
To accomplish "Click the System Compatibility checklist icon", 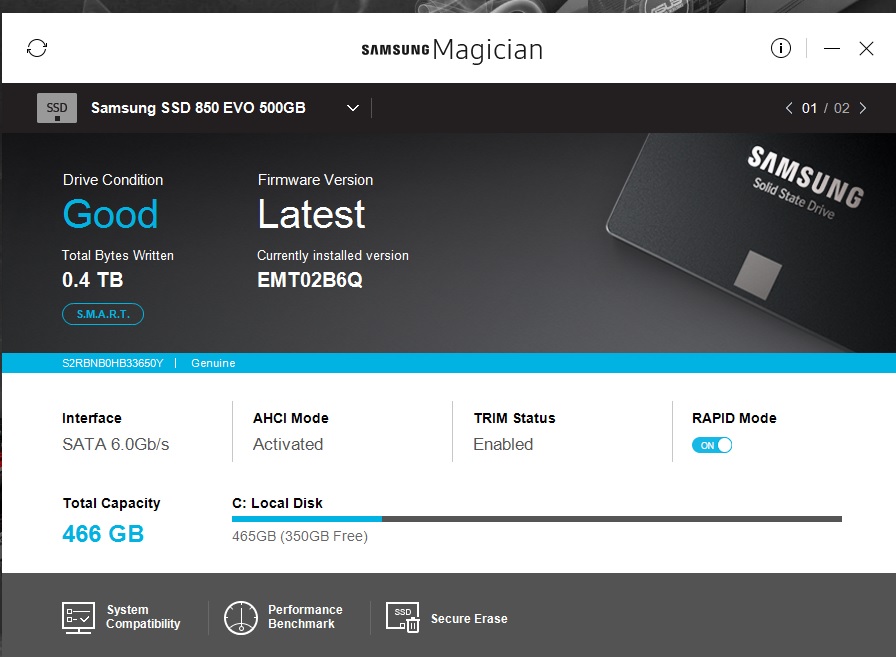I will pyautogui.click(x=78, y=618).
